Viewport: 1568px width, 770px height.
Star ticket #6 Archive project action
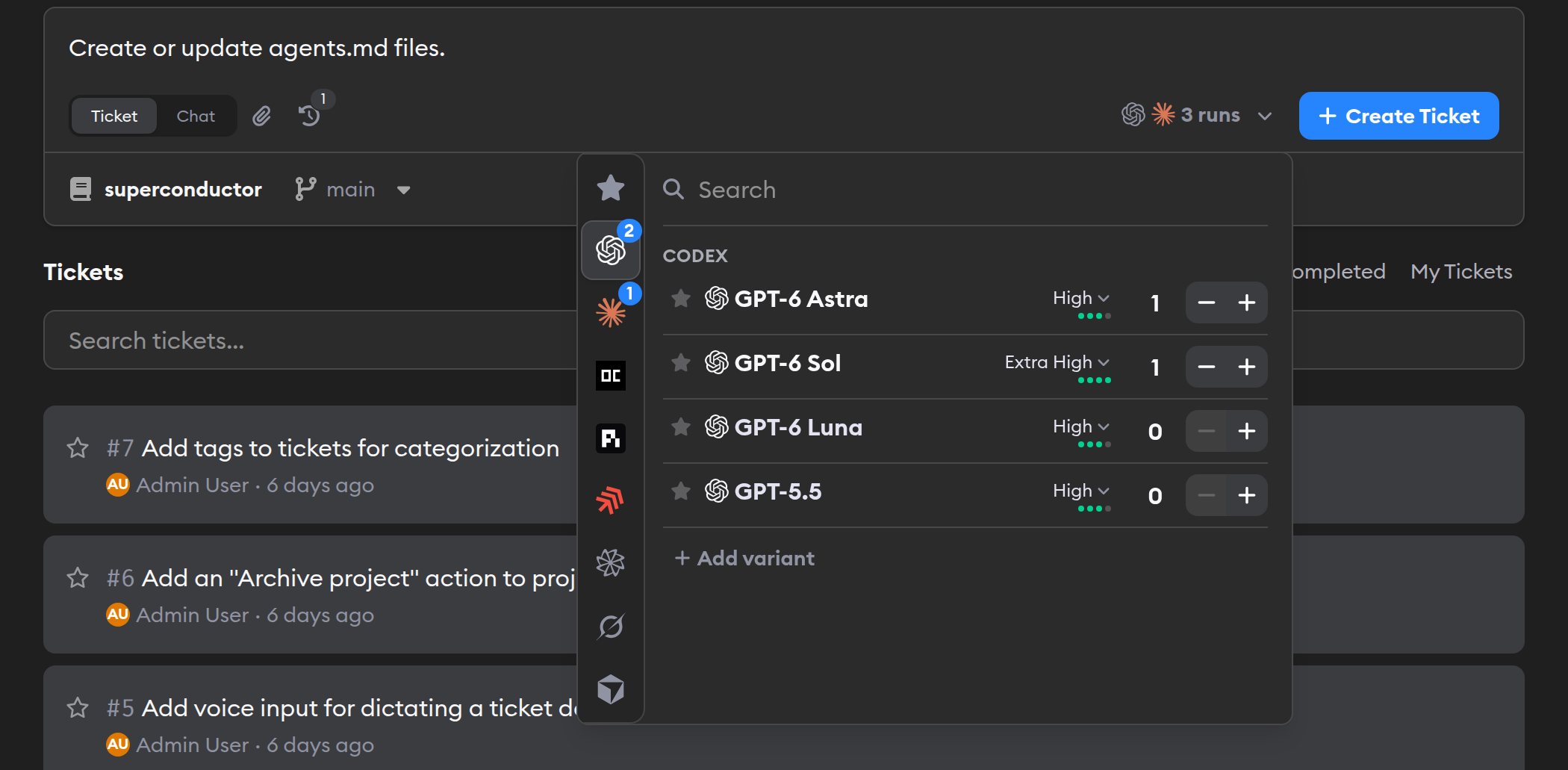pyautogui.click(x=78, y=578)
